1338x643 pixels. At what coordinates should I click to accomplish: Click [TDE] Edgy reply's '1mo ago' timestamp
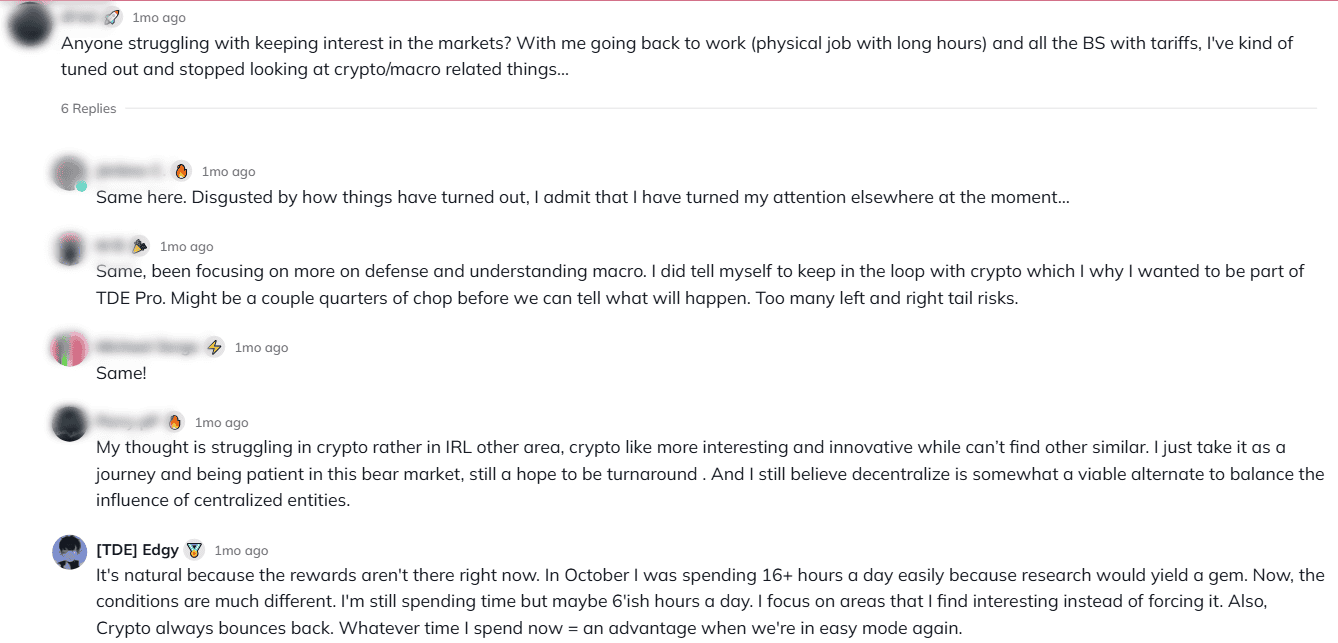click(241, 550)
